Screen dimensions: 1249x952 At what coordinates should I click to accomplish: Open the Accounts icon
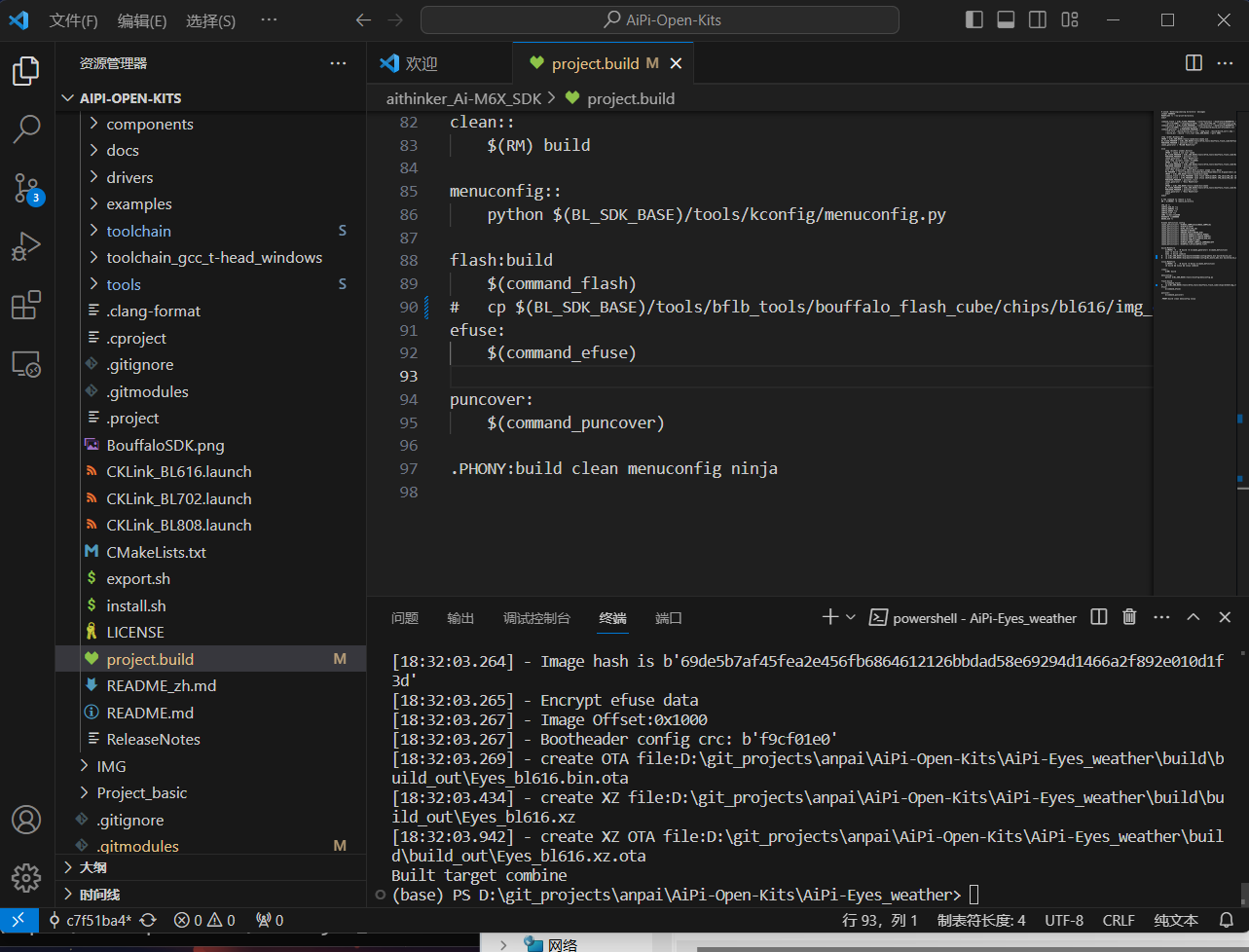coord(26,820)
